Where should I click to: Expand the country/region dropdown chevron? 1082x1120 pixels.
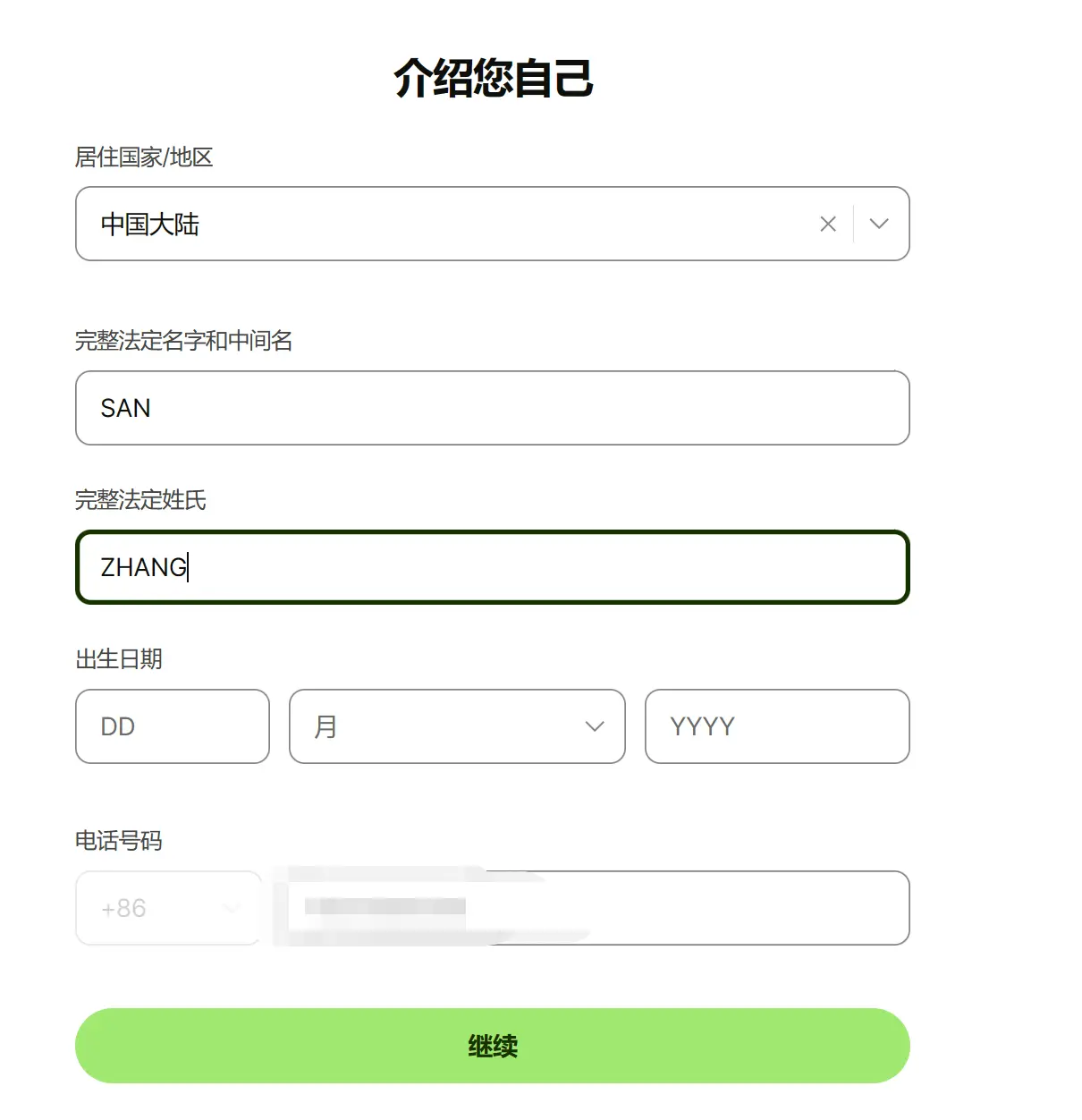coord(879,224)
